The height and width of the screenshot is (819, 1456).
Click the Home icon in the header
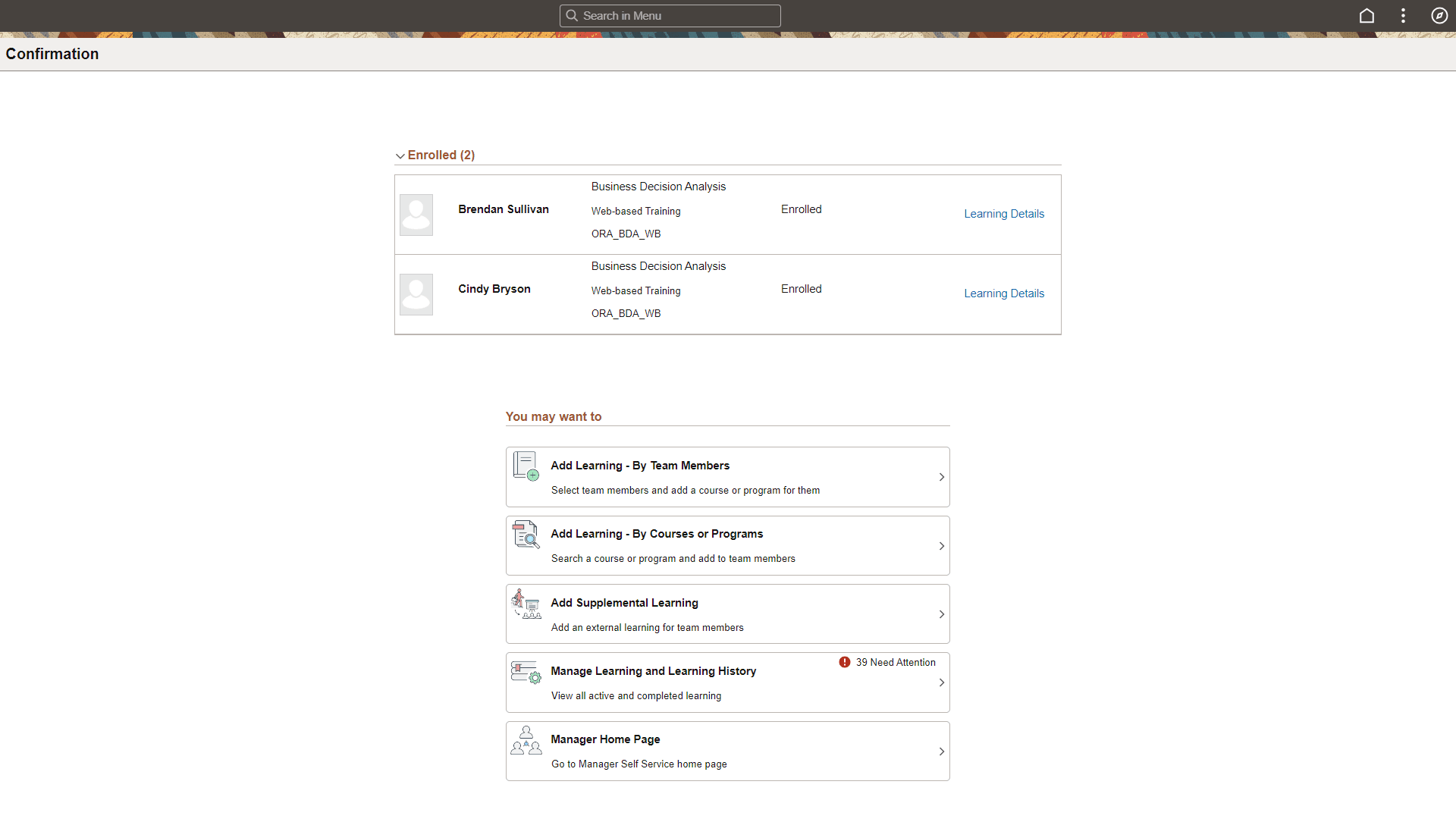point(1367,15)
